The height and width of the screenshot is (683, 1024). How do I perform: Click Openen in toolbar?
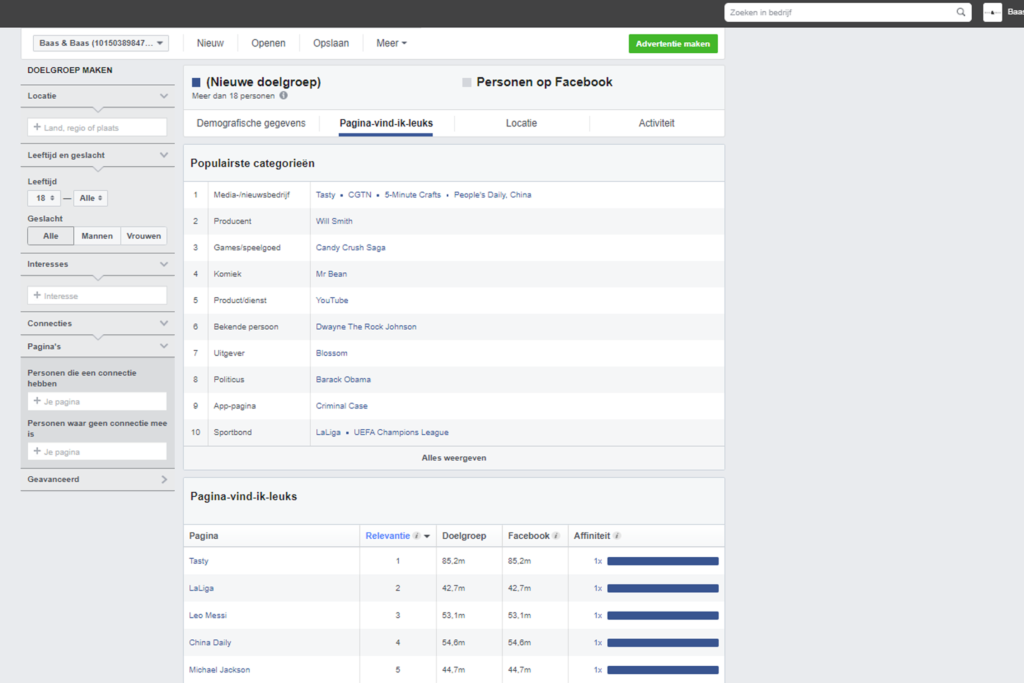(x=268, y=43)
